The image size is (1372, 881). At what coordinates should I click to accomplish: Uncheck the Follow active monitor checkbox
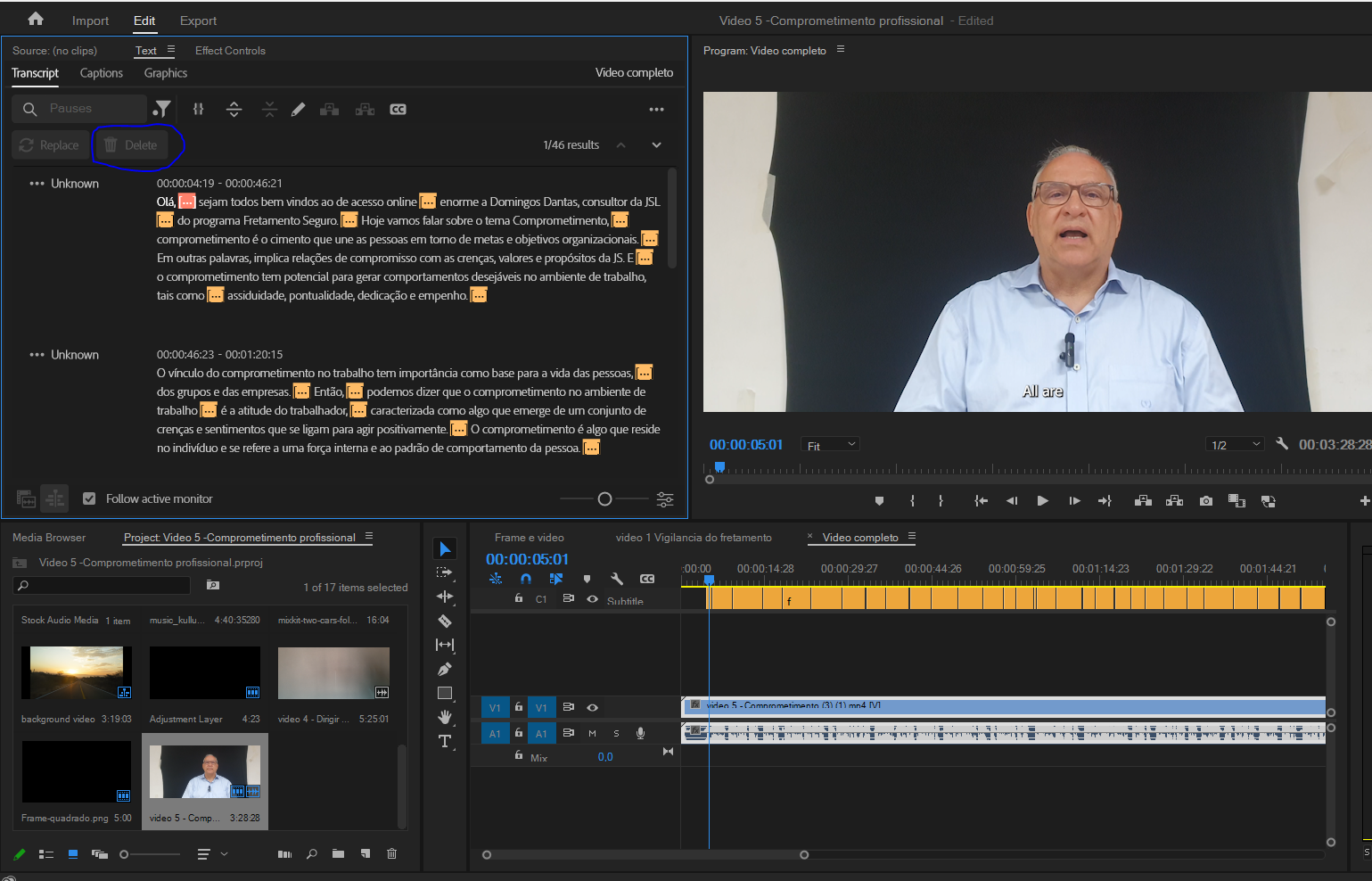pyautogui.click(x=89, y=498)
